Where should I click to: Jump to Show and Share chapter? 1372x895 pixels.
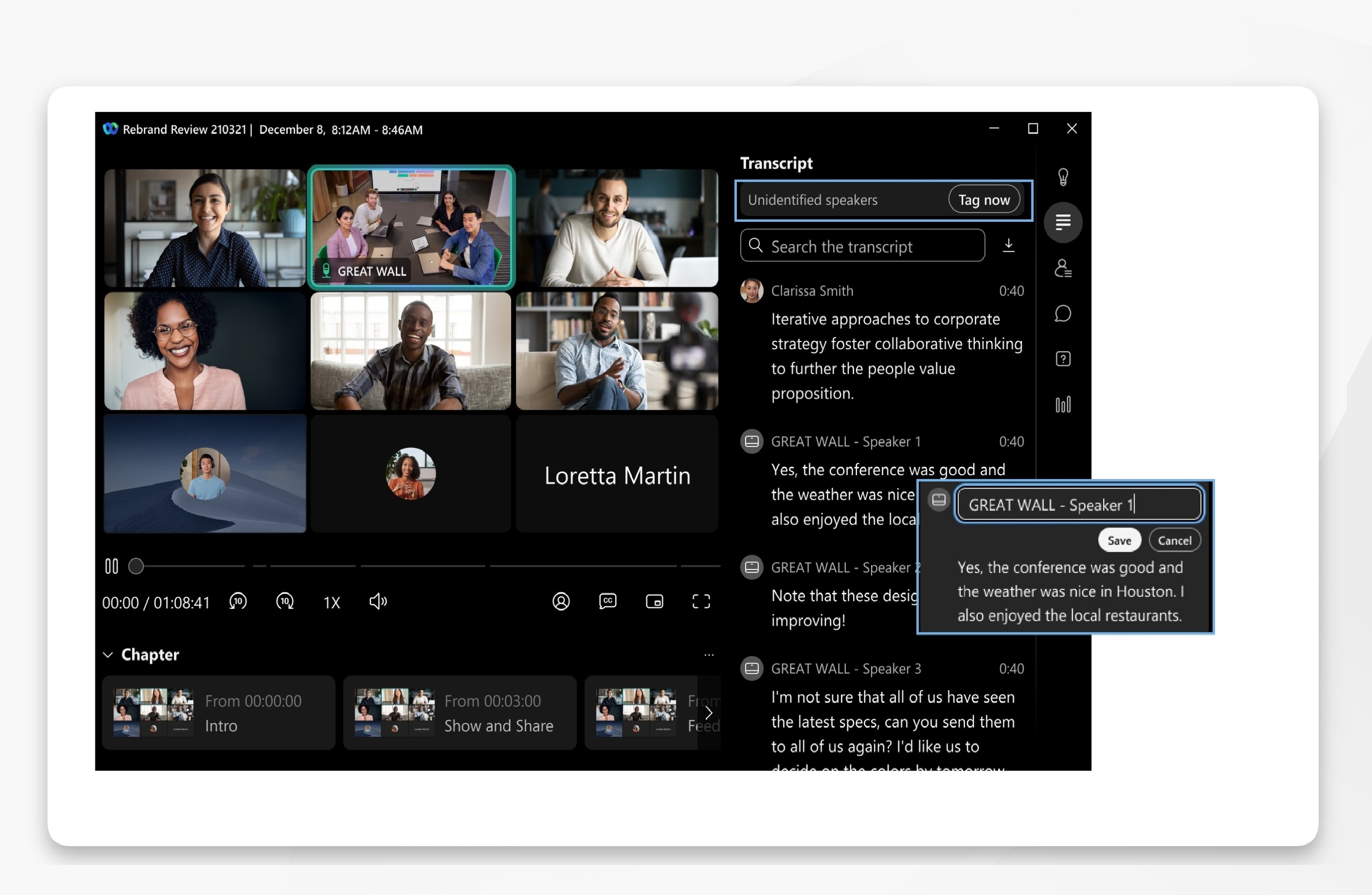[459, 713]
